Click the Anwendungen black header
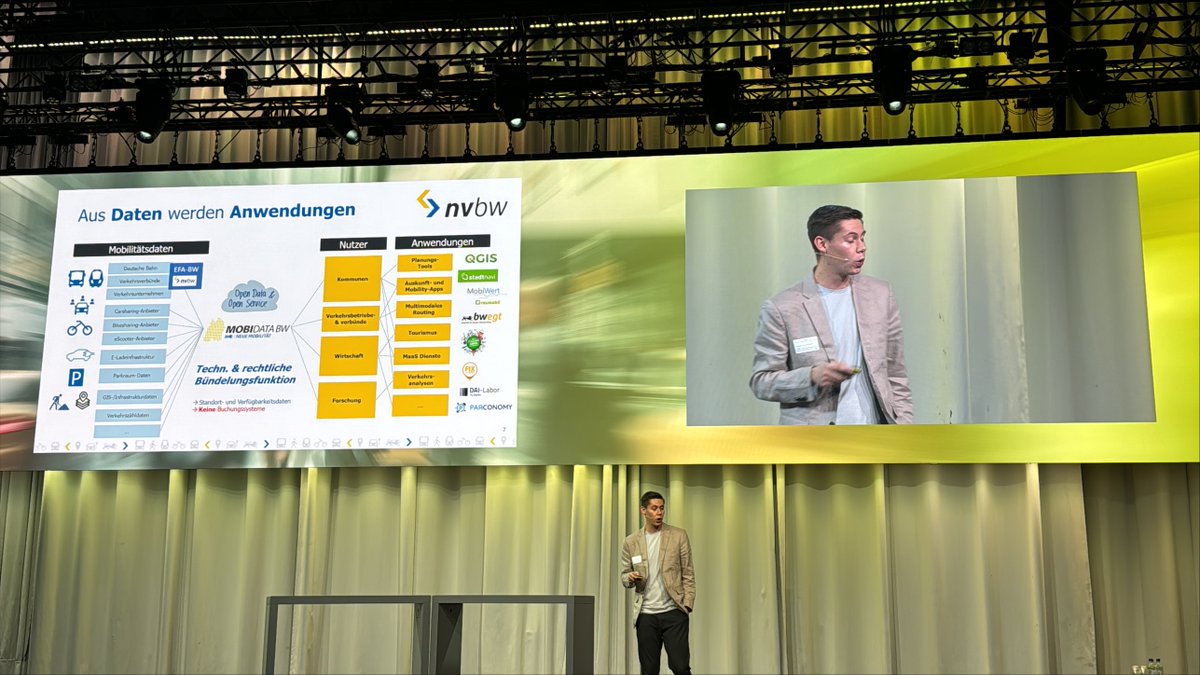 [442, 242]
